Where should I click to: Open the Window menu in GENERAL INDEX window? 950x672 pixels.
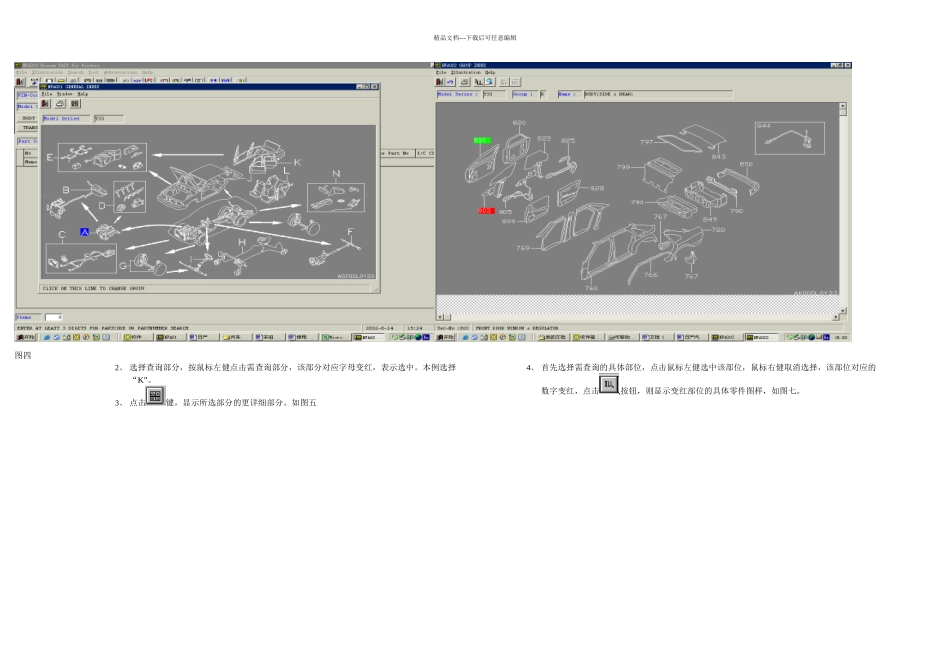click(64, 94)
